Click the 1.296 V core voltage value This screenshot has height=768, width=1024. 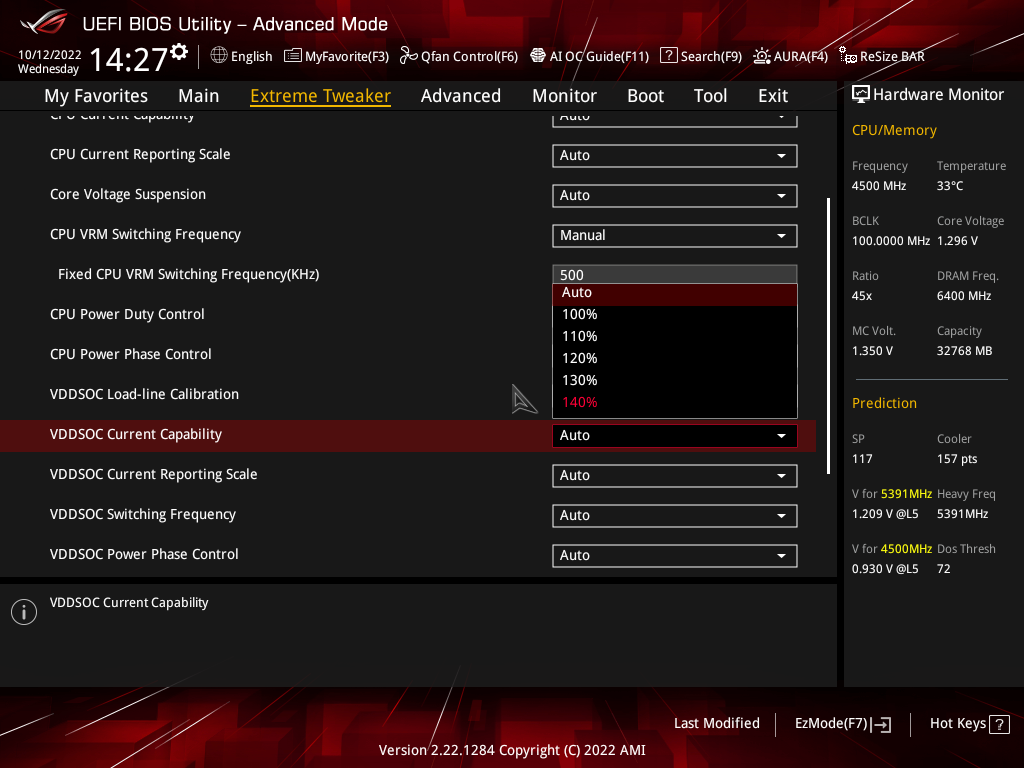coord(957,241)
